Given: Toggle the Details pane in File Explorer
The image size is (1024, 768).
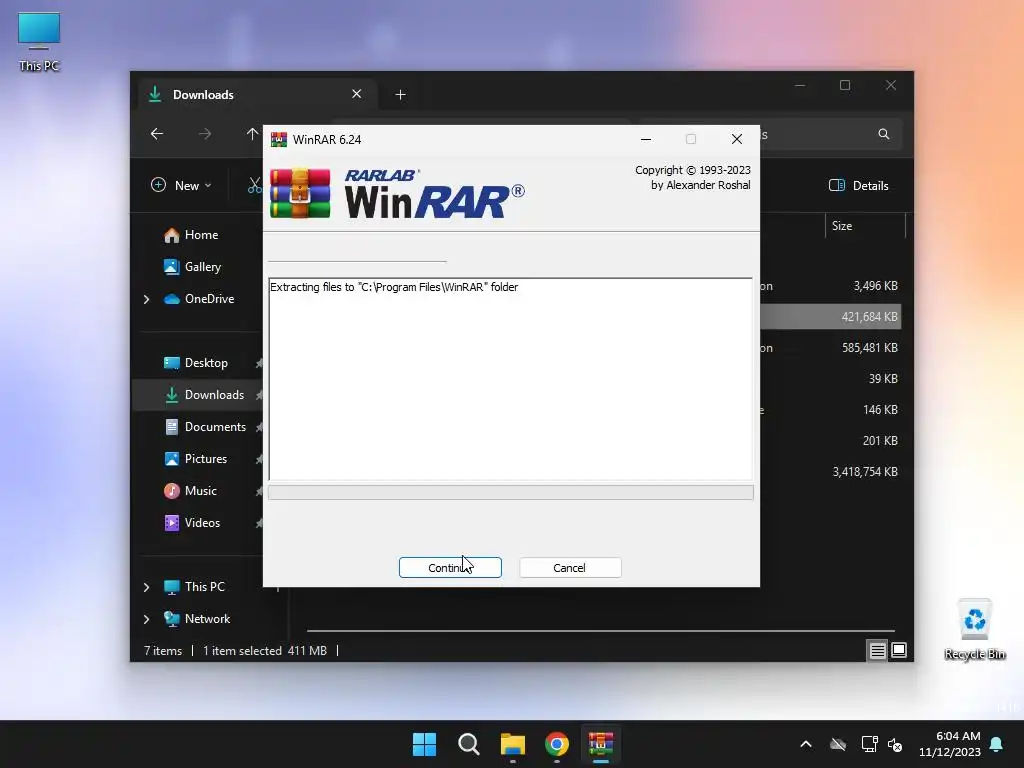Looking at the screenshot, I should [x=858, y=185].
